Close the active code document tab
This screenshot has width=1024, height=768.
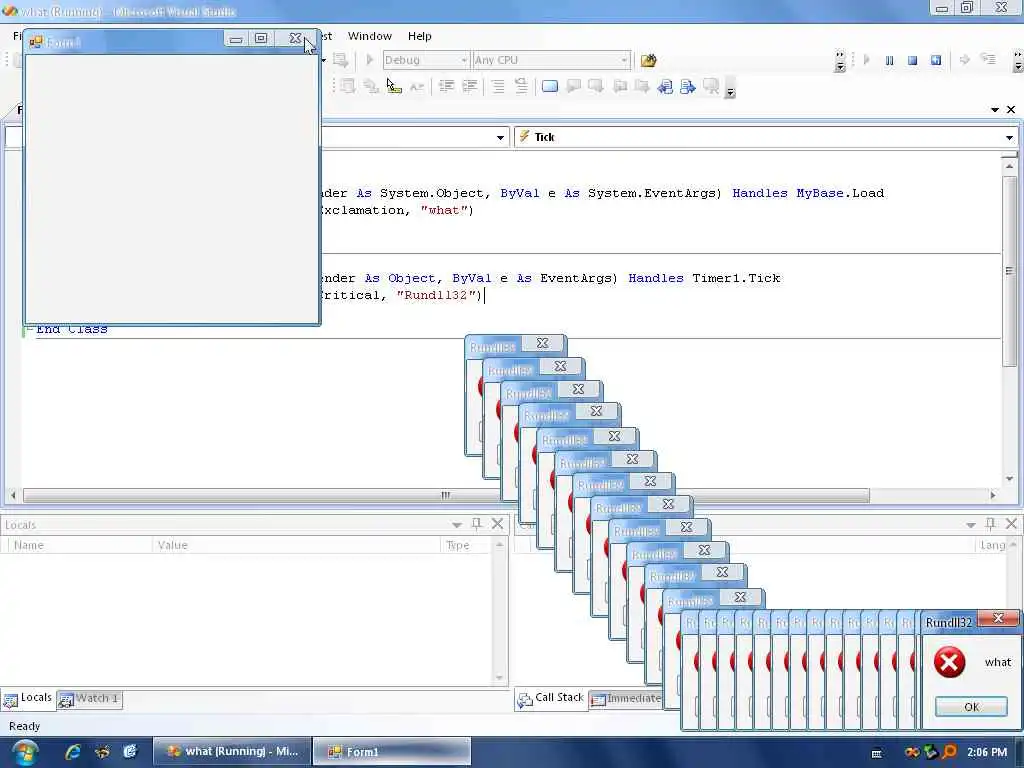click(x=1011, y=110)
